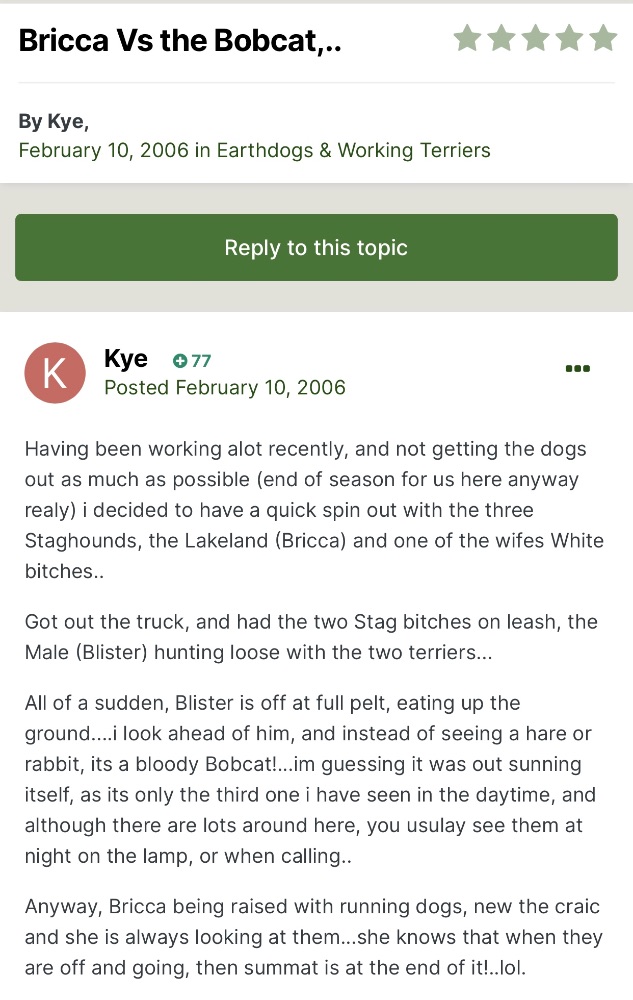The height and width of the screenshot is (1000, 633).
Task: Select the third rating star
Action: coord(535,39)
